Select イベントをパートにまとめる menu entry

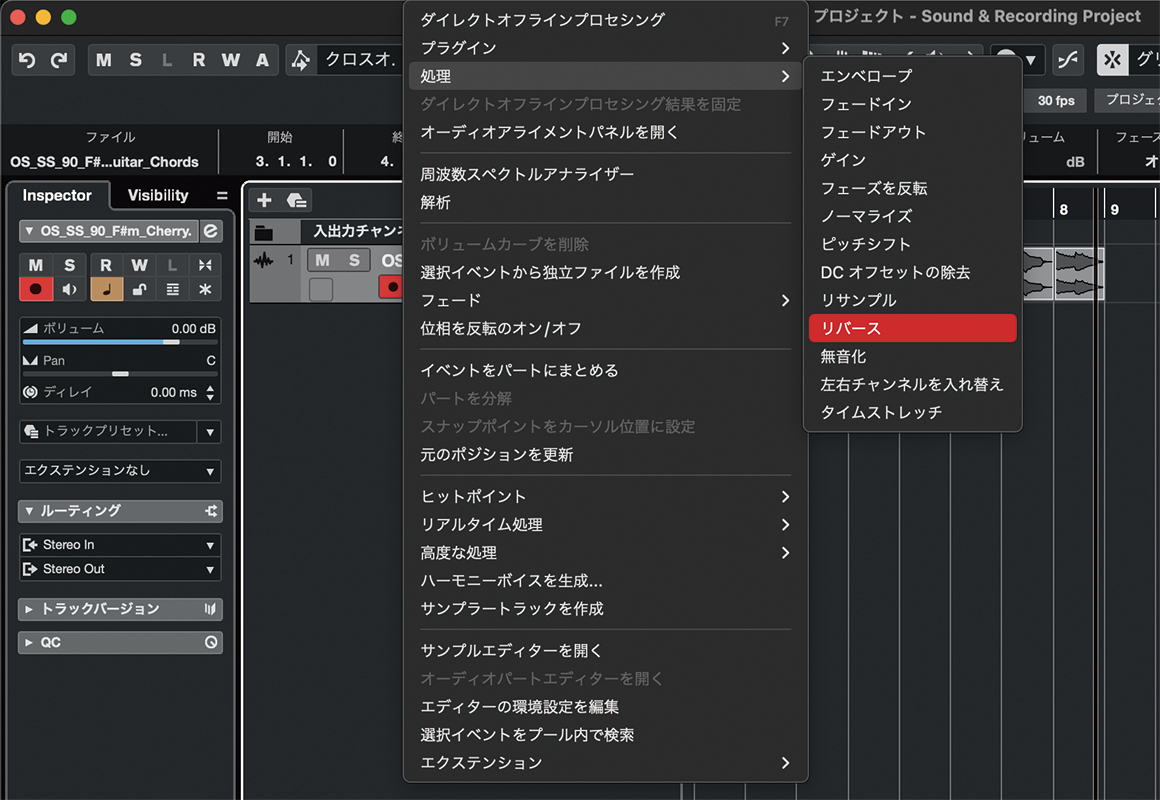[604, 370]
